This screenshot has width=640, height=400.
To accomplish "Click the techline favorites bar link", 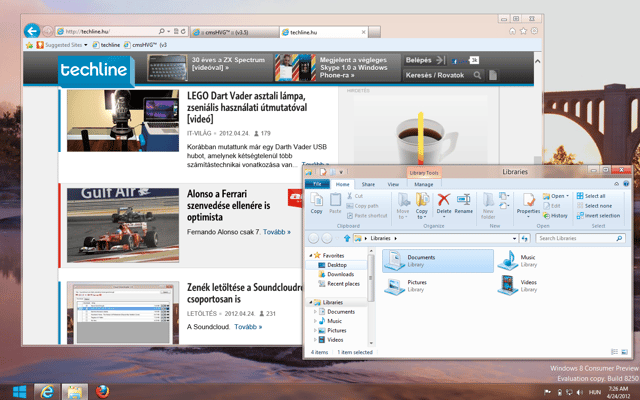I will point(106,45).
